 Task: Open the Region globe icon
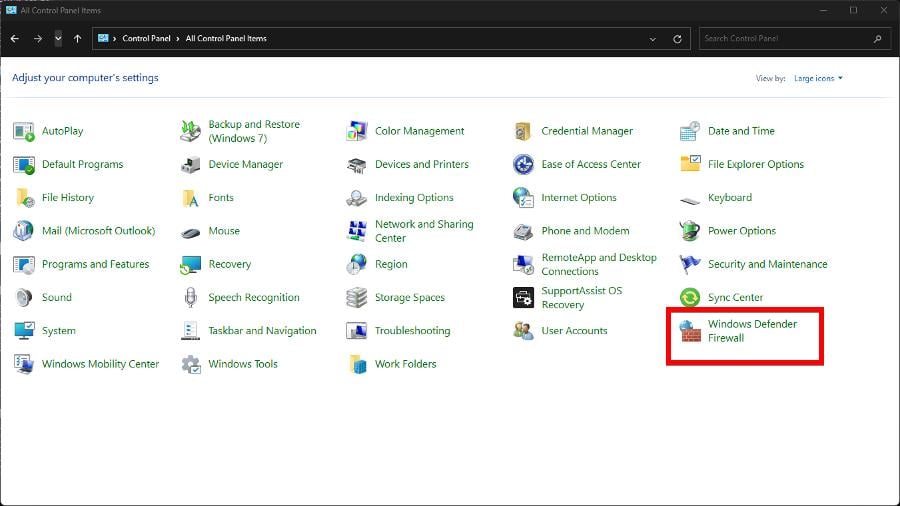[x=356, y=264]
